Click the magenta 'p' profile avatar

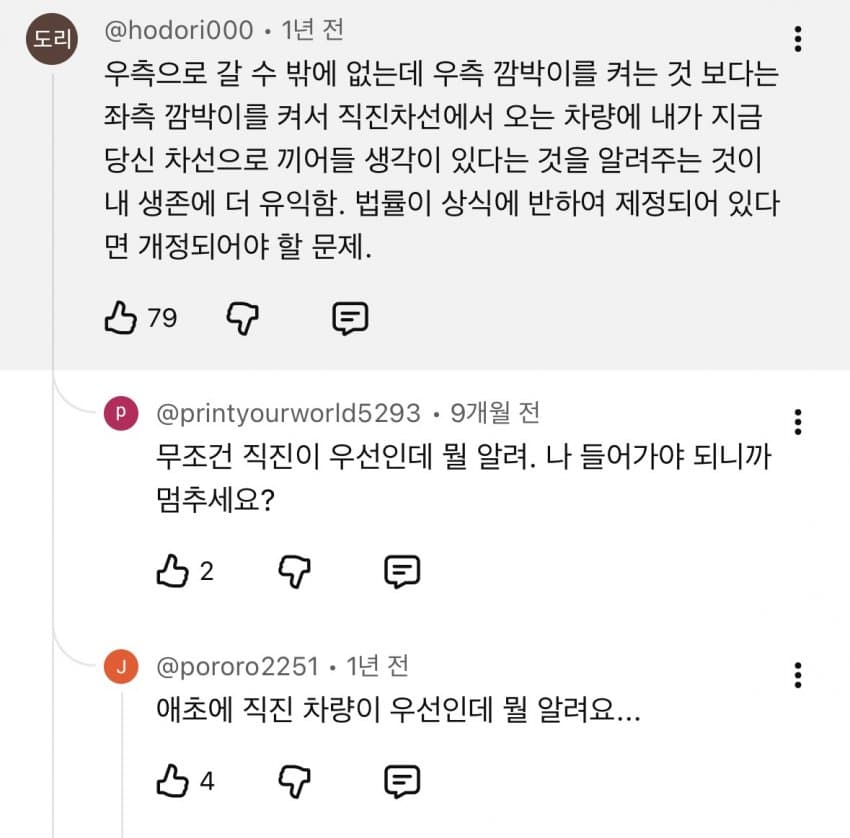pyautogui.click(x=121, y=413)
